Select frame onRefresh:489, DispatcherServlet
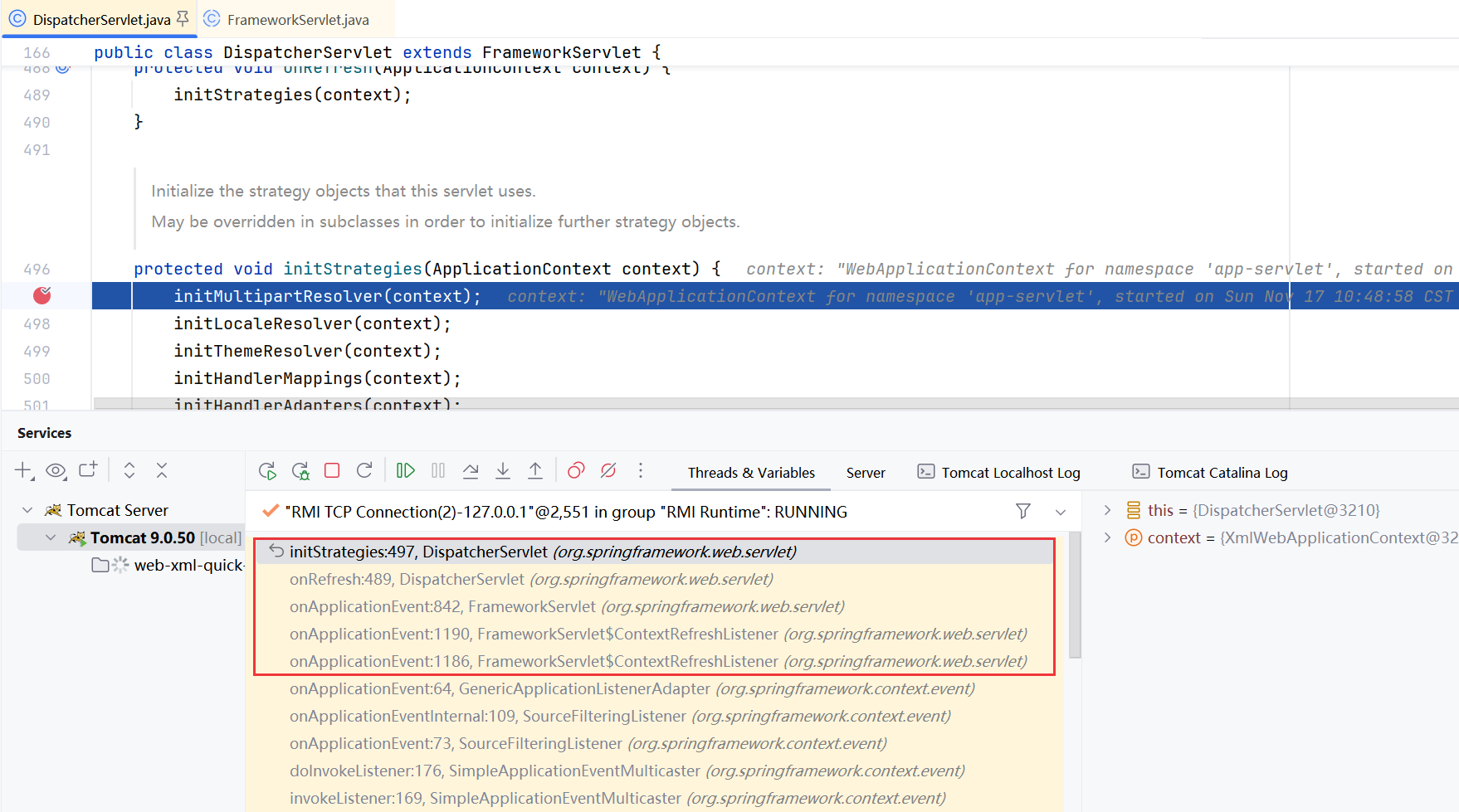 click(x=655, y=579)
